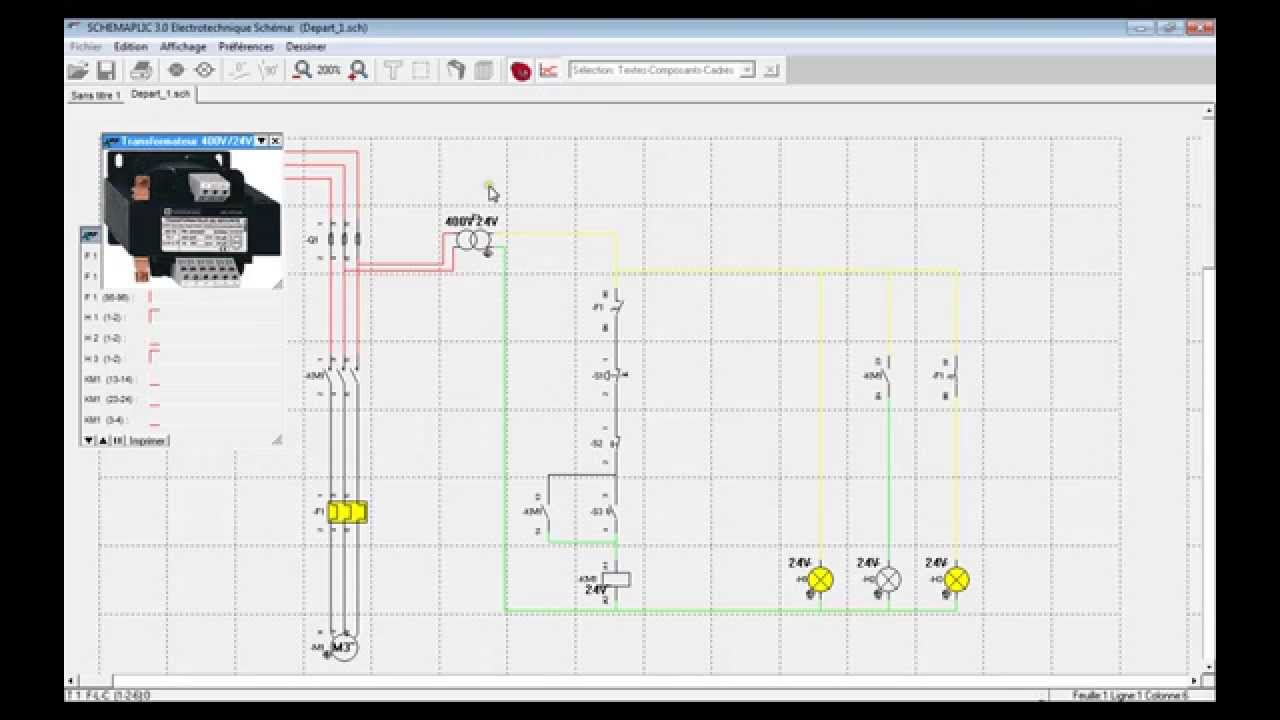Print the schematic using printer icon
1280x720 pixels.
141,71
